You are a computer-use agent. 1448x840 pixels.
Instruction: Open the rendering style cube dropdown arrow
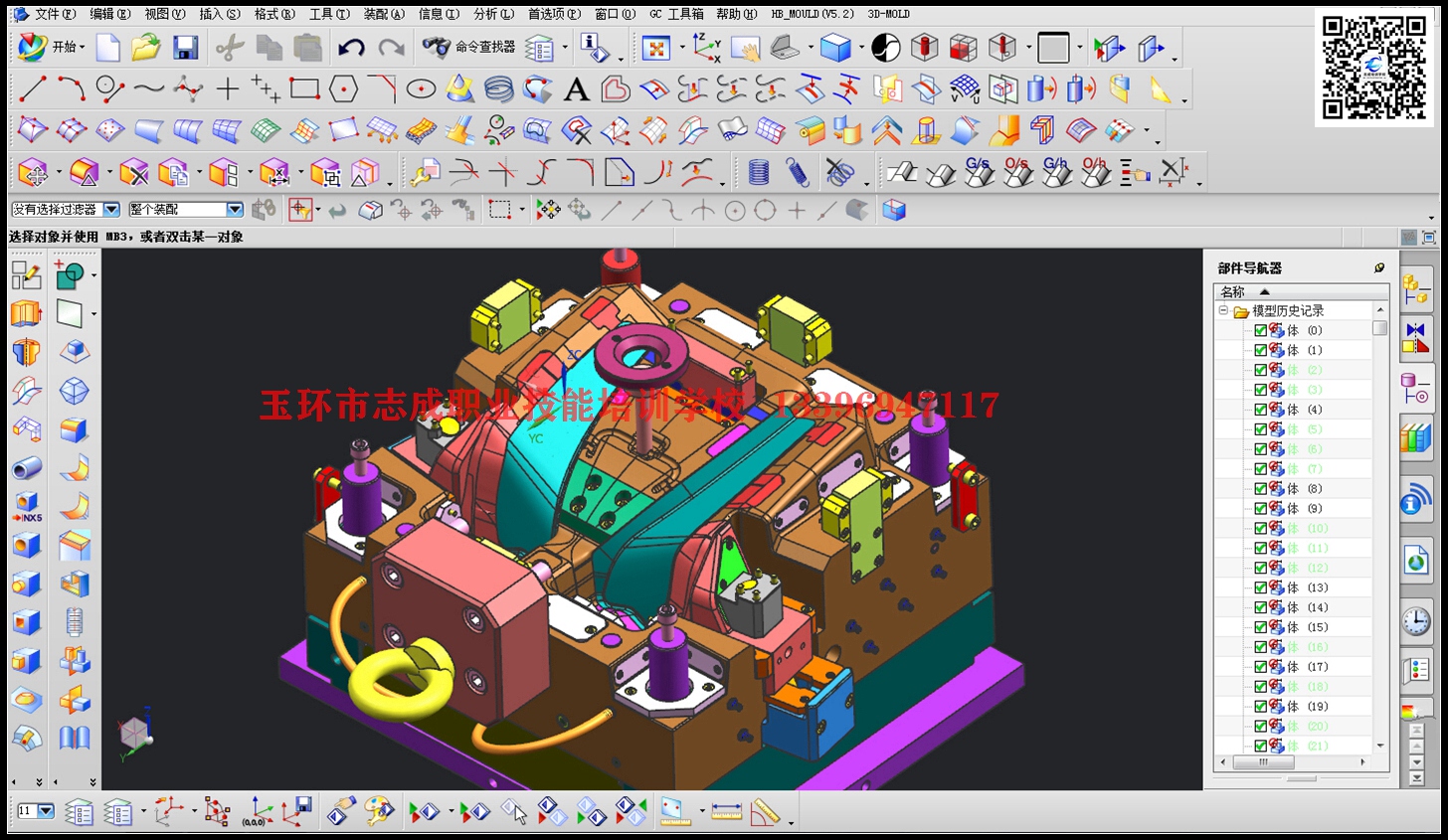point(860,47)
